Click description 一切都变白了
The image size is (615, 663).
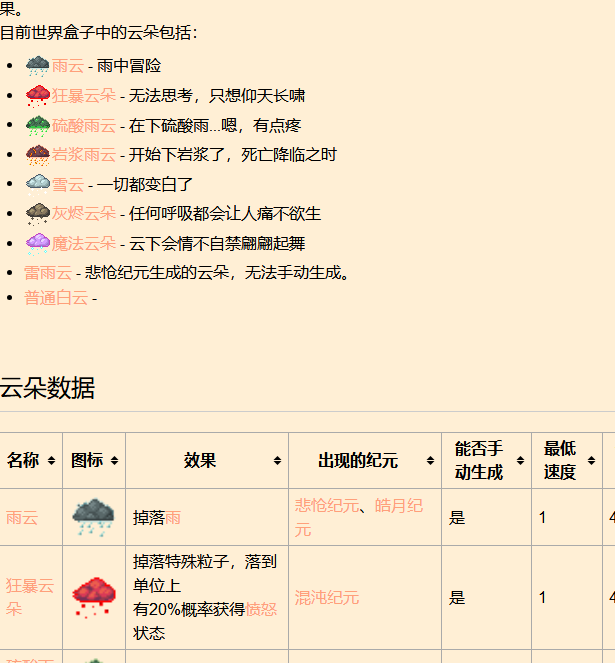145,185
